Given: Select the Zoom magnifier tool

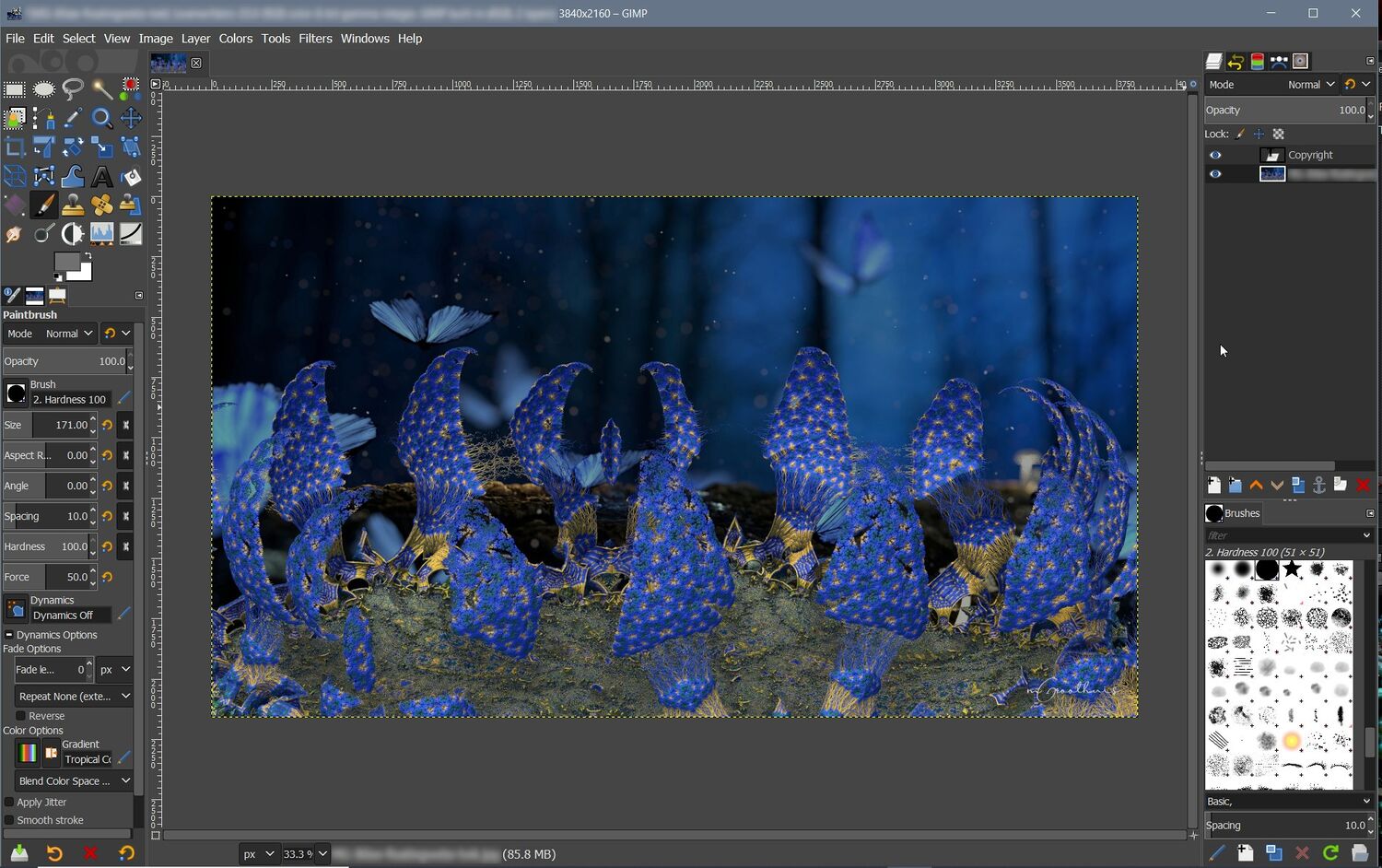Looking at the screenshot, I should 102,119.
